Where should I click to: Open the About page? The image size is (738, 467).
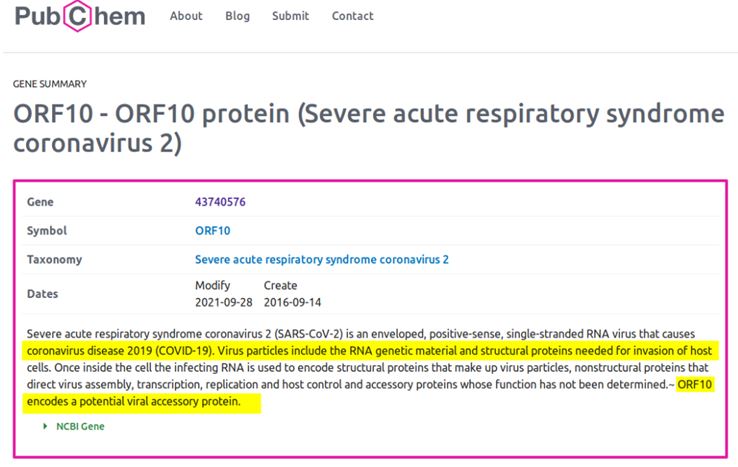click(186, 16)
